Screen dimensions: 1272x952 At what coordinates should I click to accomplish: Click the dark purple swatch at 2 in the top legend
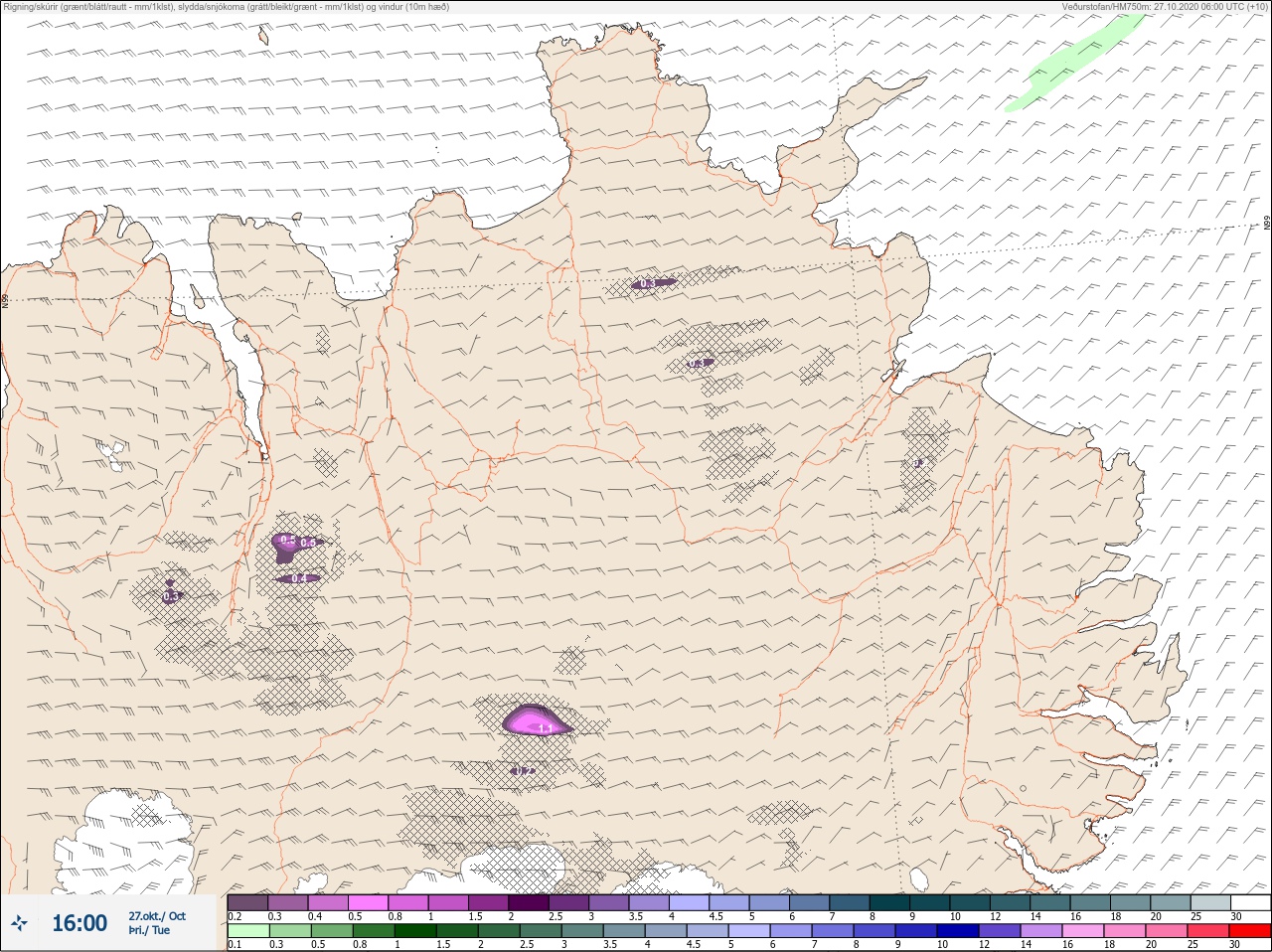[529, 902]
